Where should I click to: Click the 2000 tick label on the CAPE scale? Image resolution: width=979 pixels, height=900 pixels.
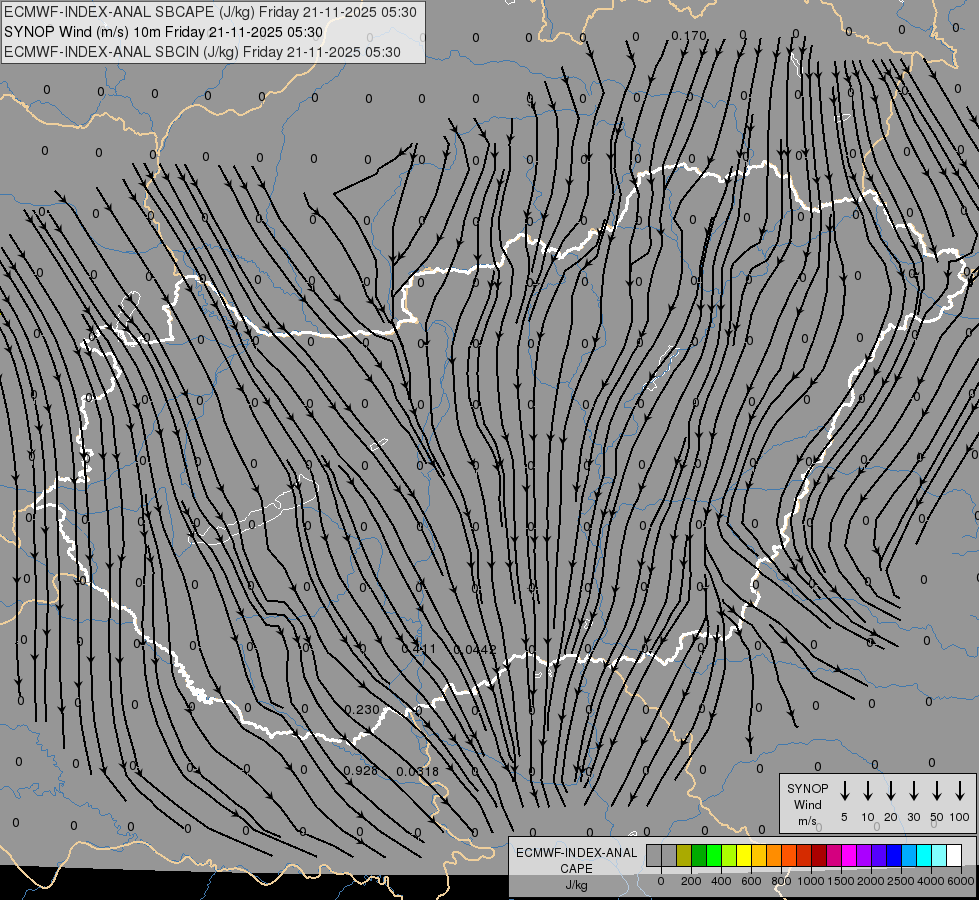tap(870, 881)
